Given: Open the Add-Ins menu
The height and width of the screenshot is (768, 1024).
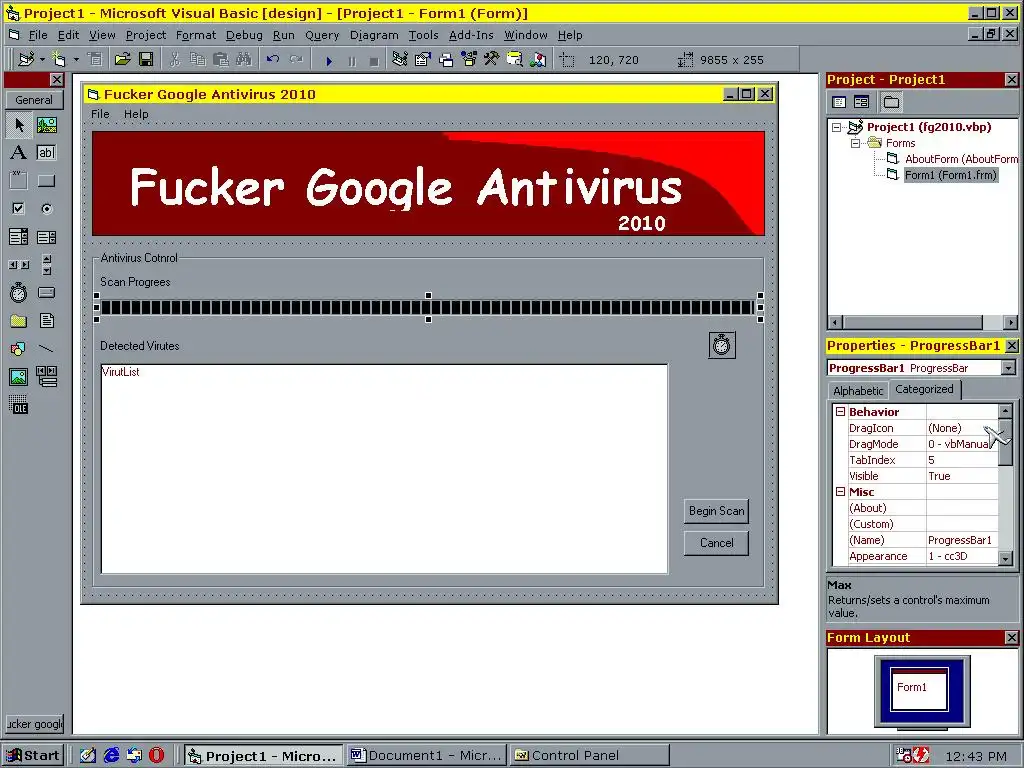Looking at the screenshot, I should point(471,35).
